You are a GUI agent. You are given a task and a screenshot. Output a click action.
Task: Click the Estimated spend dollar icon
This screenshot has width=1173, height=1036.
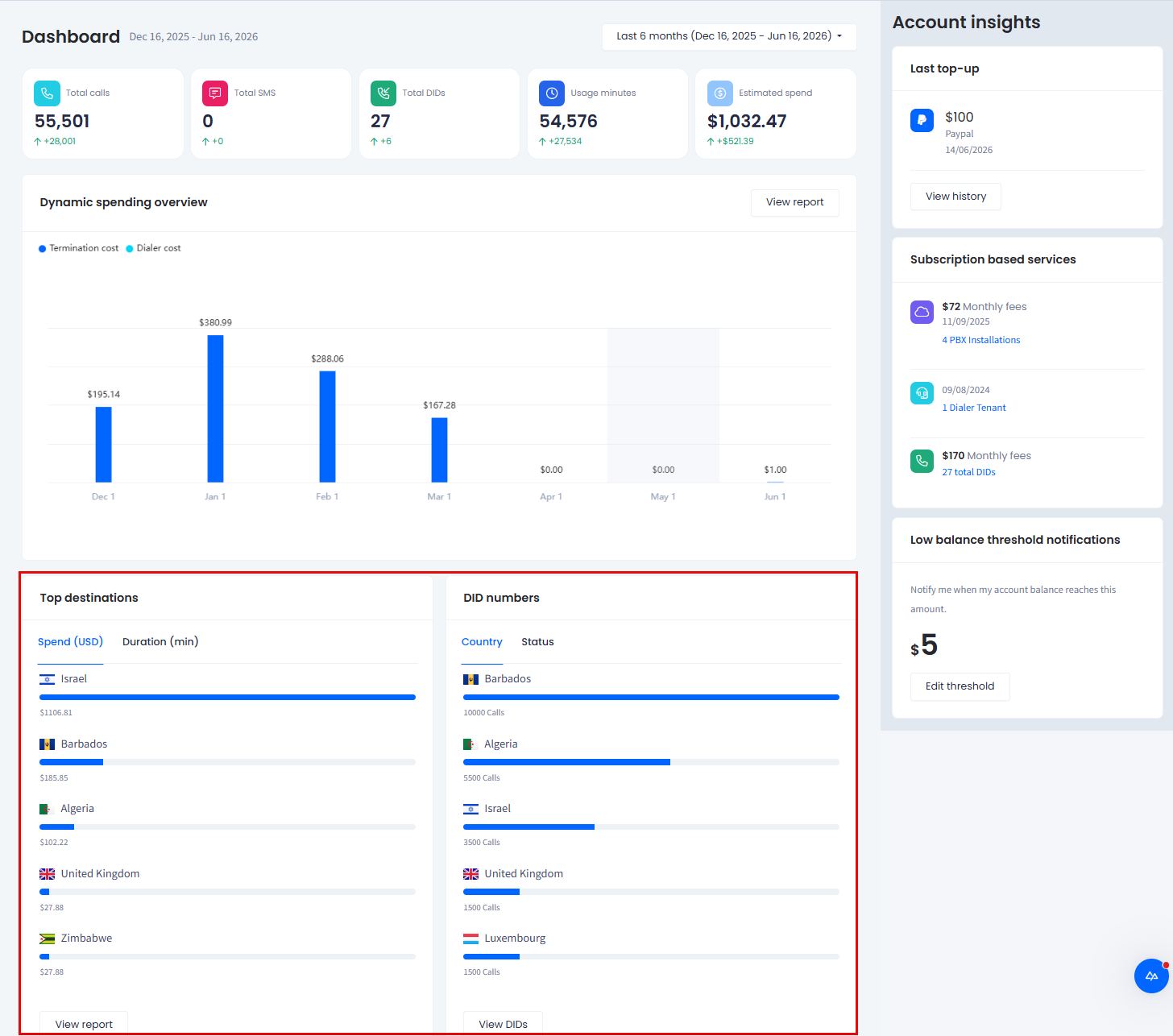point(720,93)
